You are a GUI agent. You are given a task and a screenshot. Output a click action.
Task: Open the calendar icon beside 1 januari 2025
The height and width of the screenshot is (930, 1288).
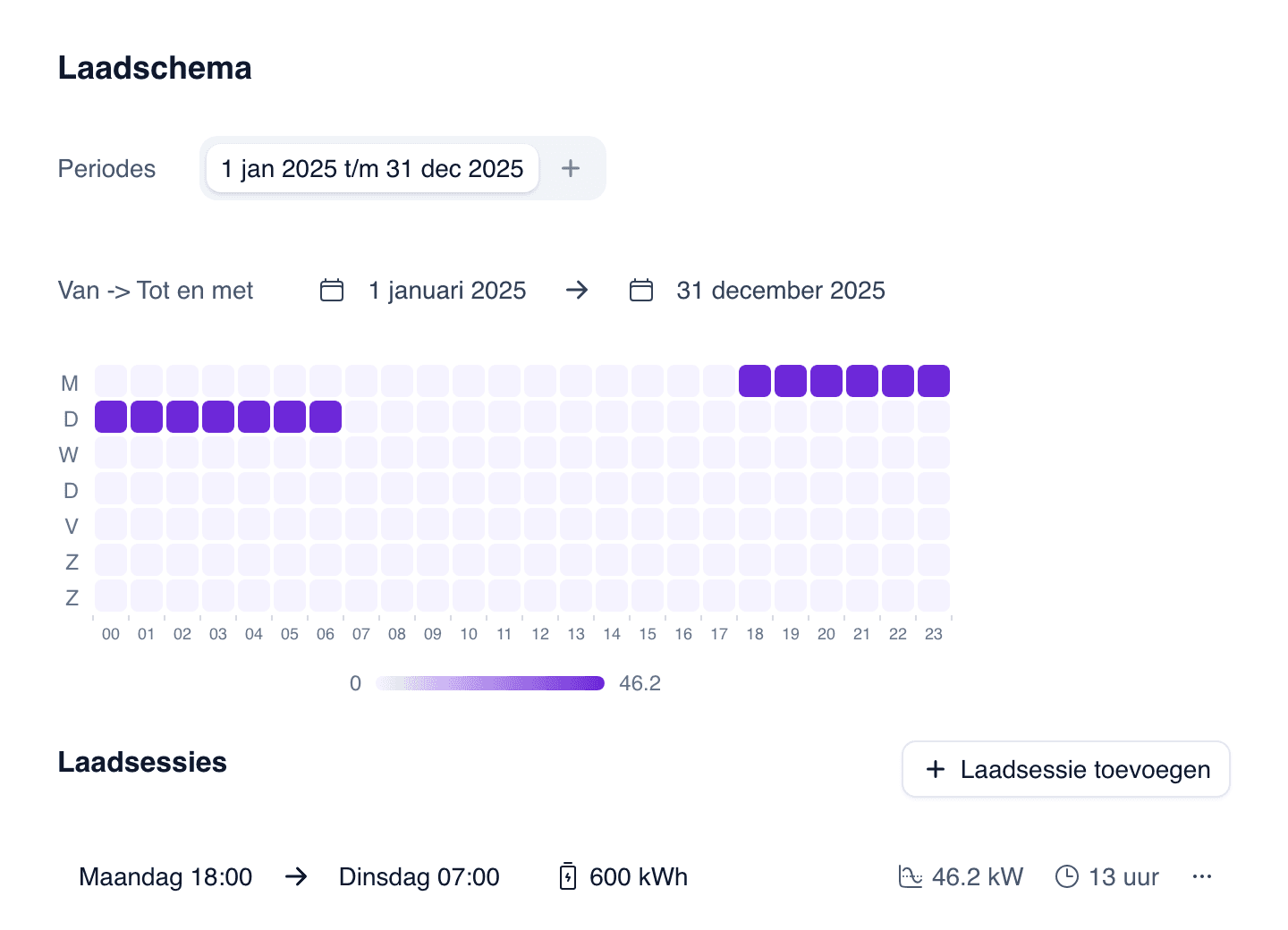pyautogui.click(x=332, y=291)
